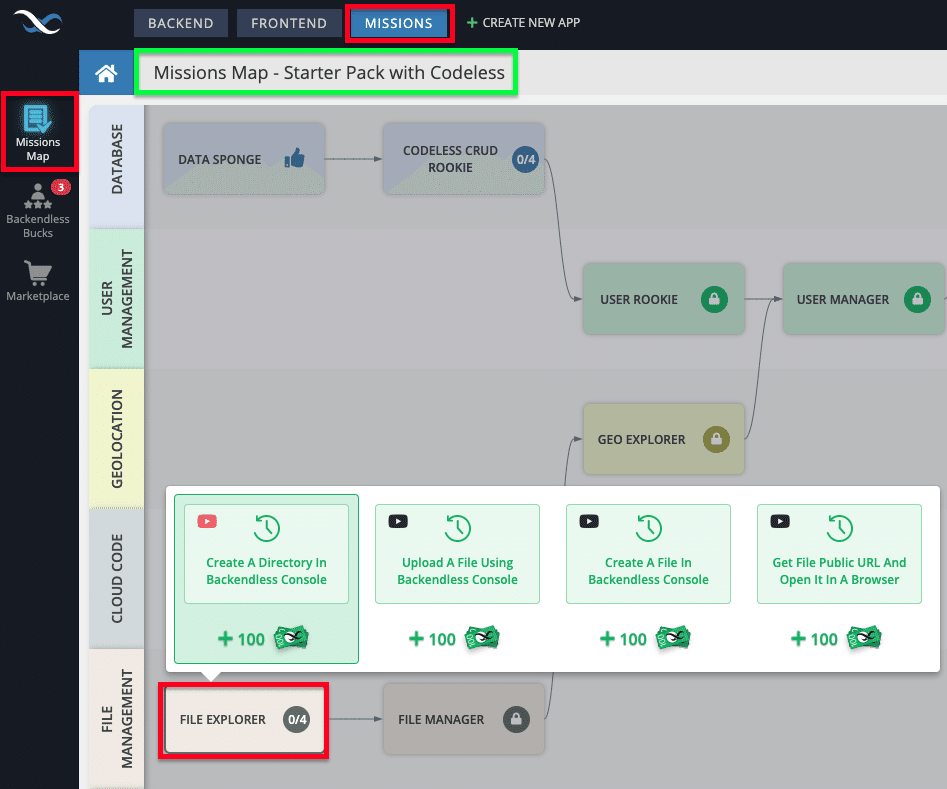Click the thumbs-up icon on Data Sponge
The width and height of the screenshot is (947, 789).
295,159
